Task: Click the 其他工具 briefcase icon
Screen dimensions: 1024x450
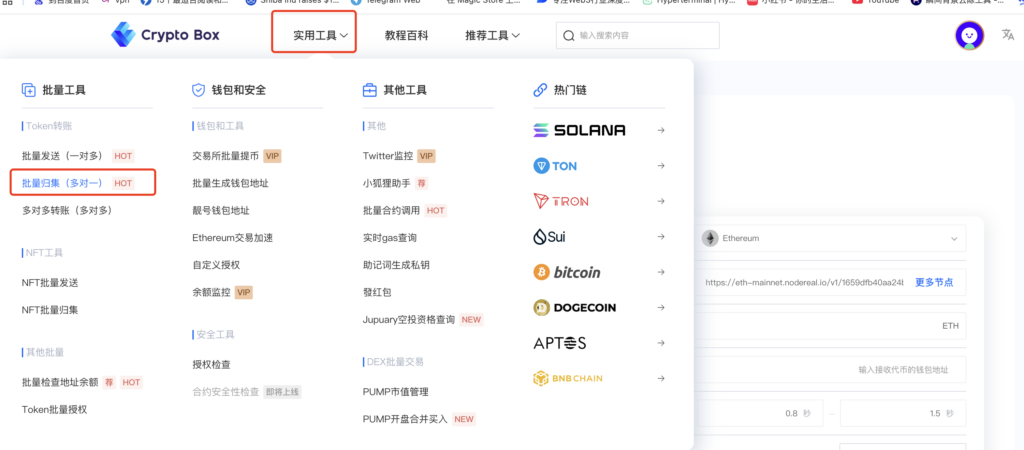Action: [x=370, y=90]
